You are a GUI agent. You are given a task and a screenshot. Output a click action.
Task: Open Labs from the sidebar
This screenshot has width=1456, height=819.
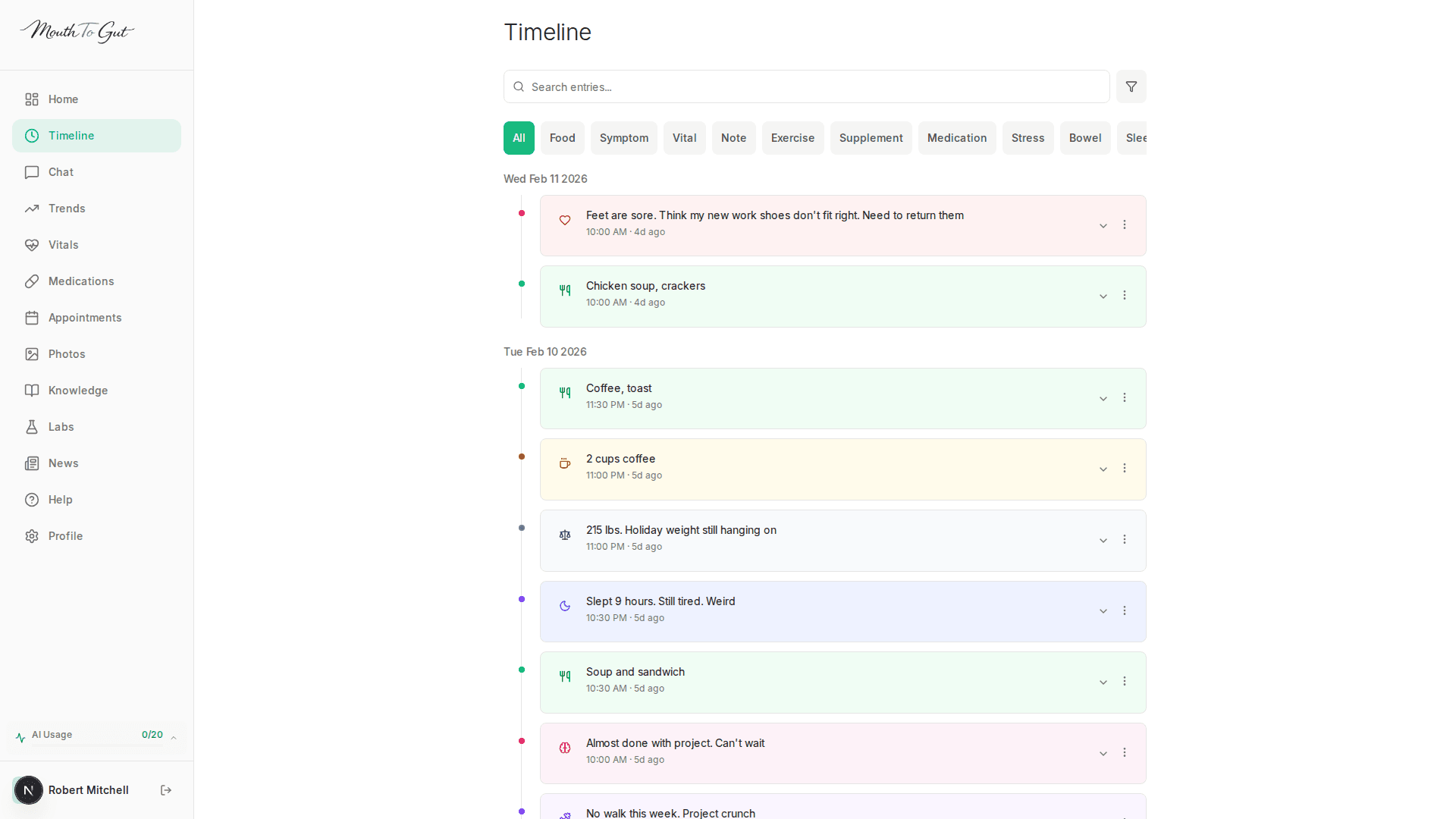[61, 427]
